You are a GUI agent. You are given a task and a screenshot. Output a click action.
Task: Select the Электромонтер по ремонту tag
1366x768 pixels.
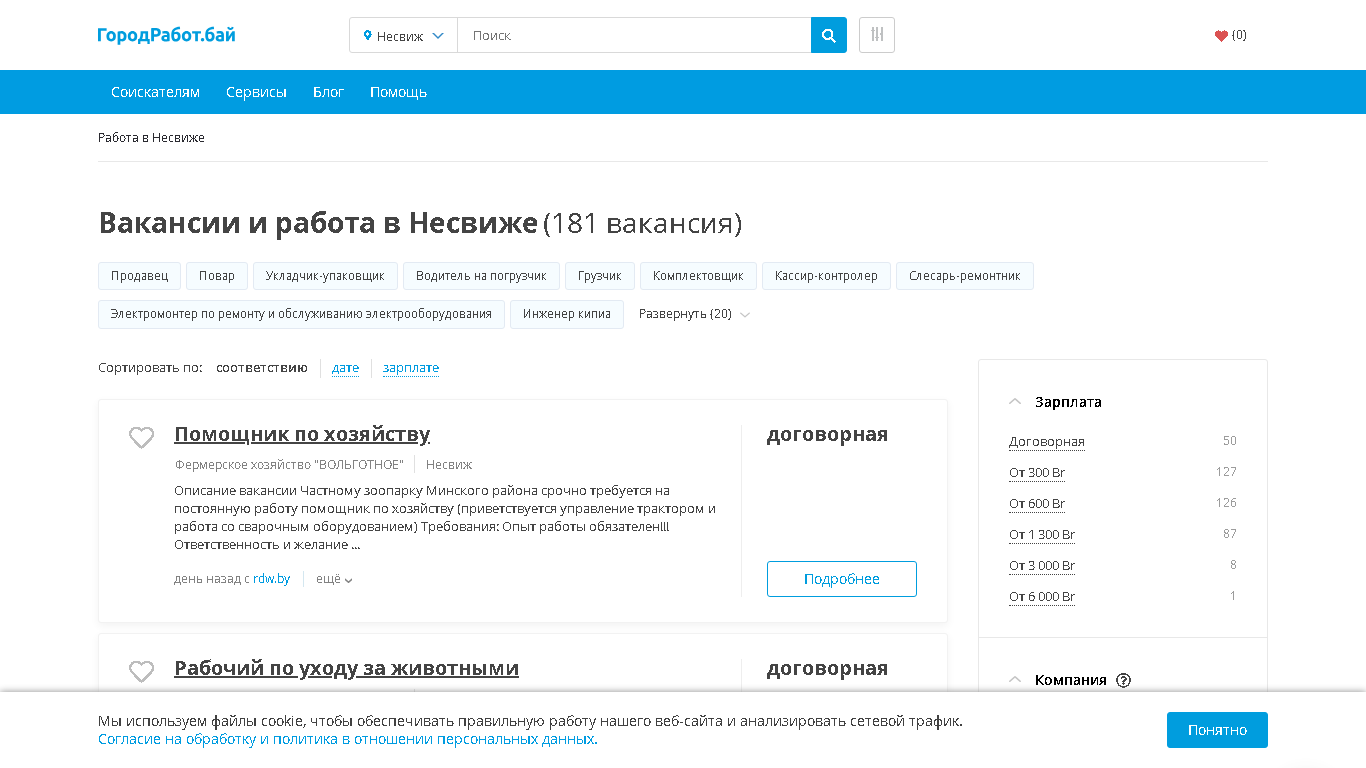[x=301, y=314]
